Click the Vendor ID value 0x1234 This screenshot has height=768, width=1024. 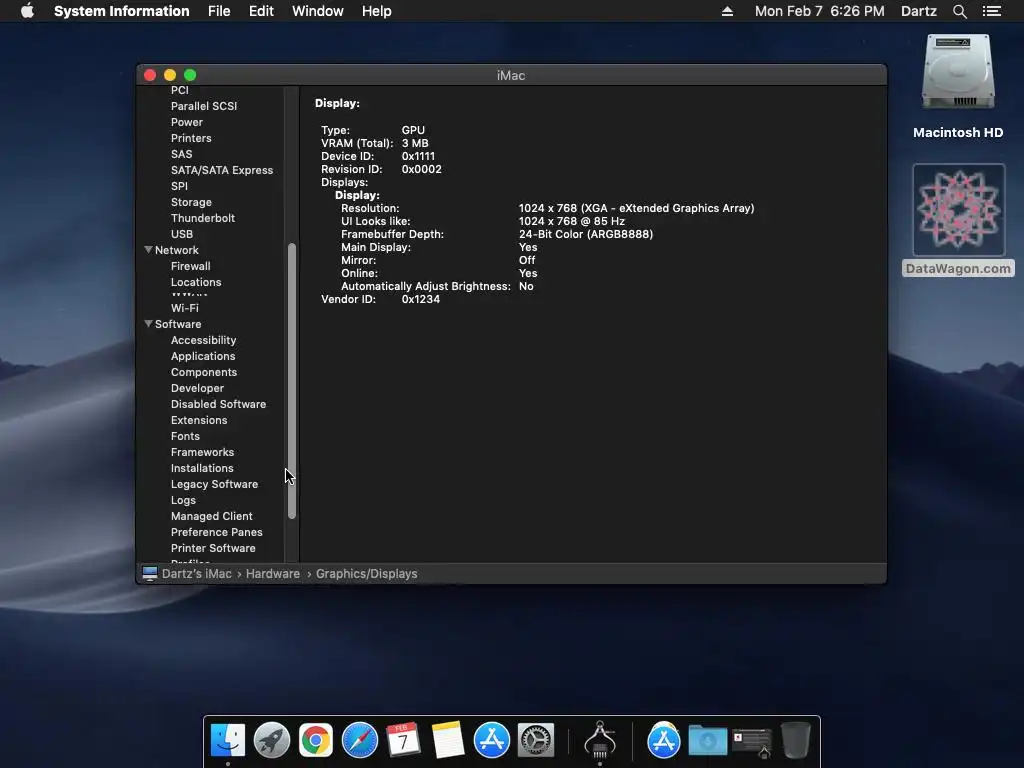tap(421, 299)
